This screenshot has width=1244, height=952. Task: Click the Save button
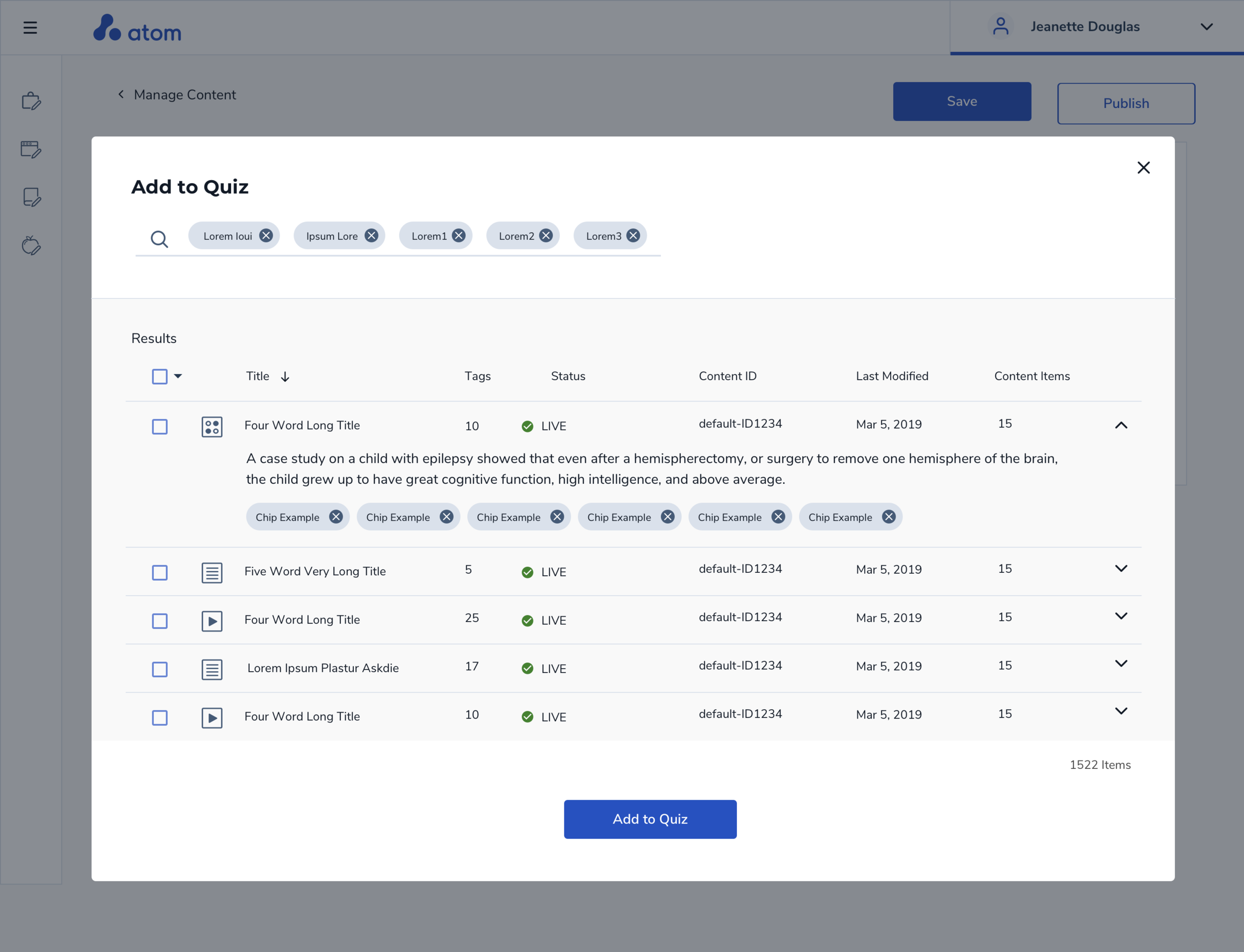962,102
